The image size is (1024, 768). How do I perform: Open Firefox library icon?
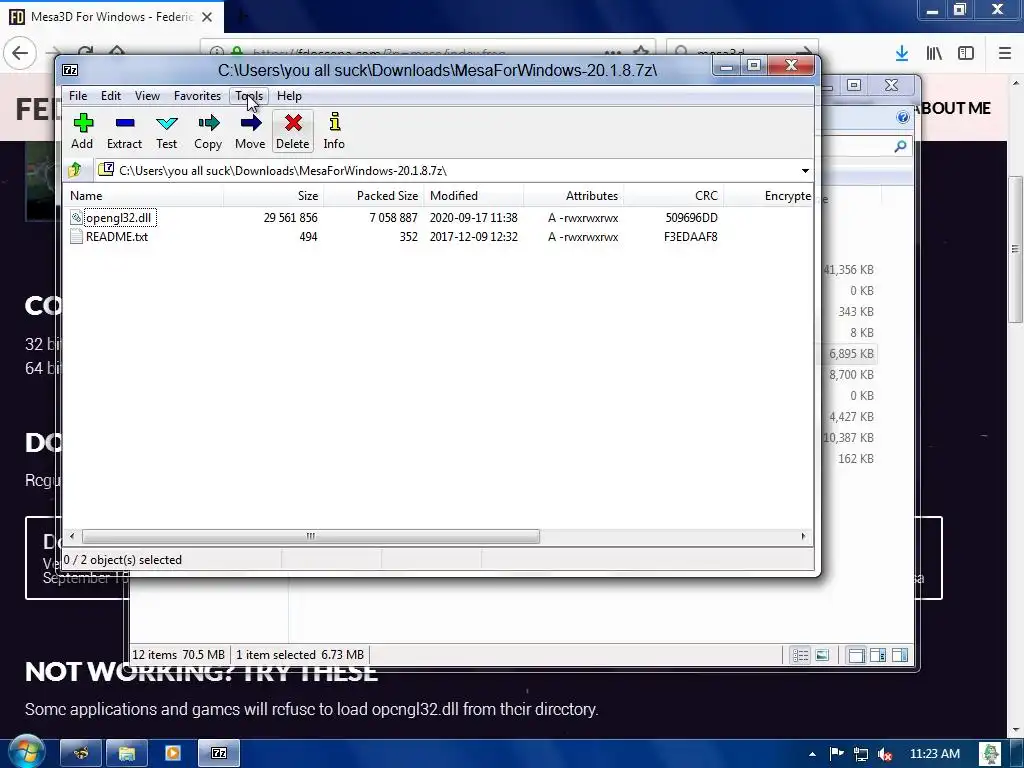coord(934,53)
